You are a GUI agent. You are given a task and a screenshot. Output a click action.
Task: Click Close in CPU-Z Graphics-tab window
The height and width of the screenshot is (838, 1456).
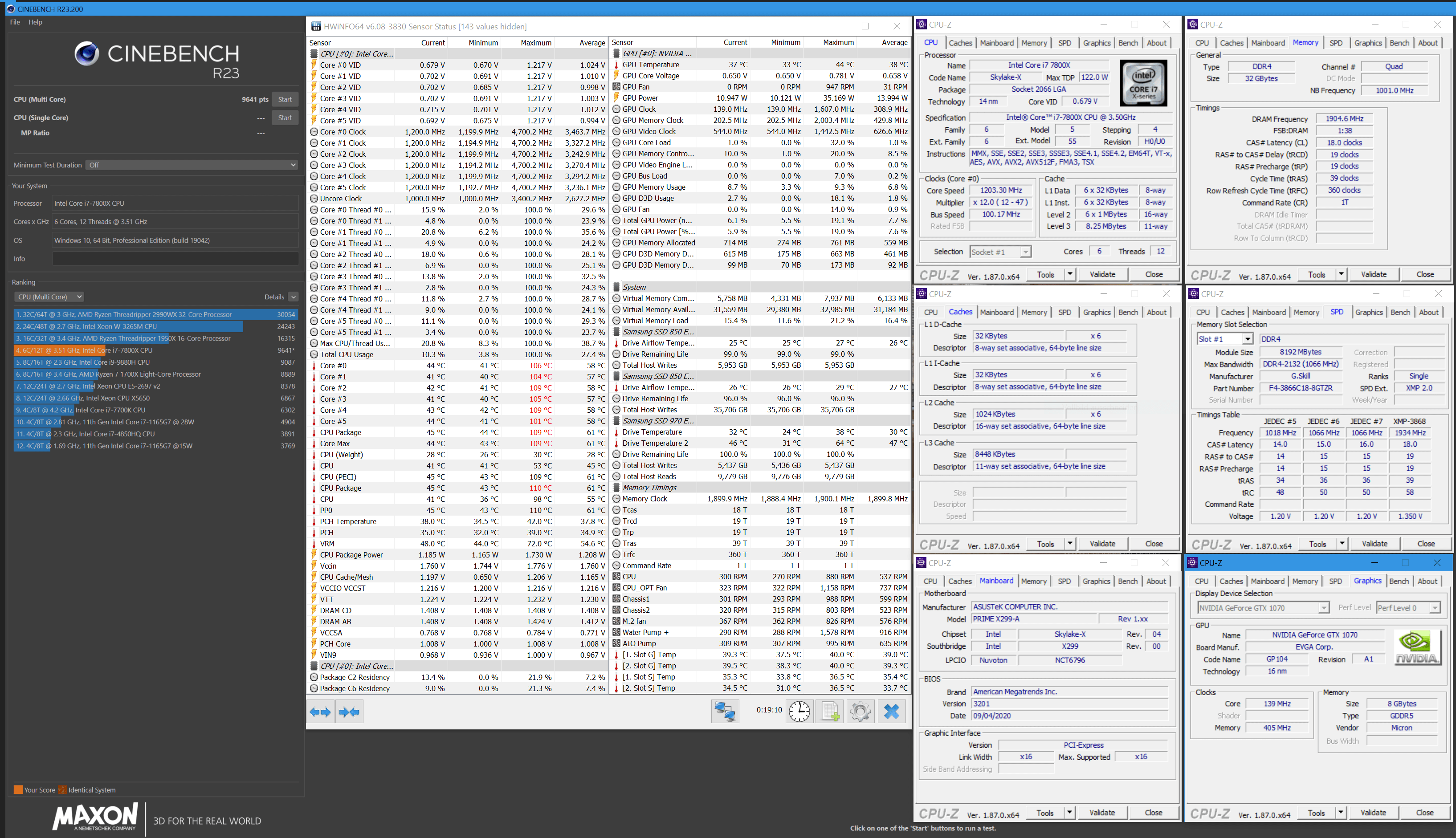coord(1425,813)
